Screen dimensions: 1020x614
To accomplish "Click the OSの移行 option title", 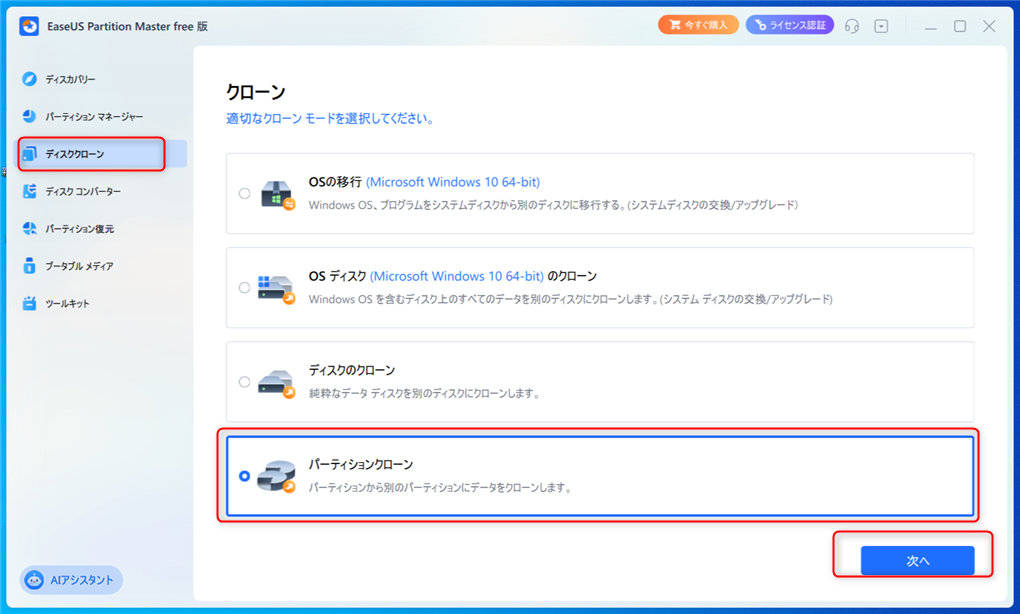I will pyautogui.click(x=335, y=182).
